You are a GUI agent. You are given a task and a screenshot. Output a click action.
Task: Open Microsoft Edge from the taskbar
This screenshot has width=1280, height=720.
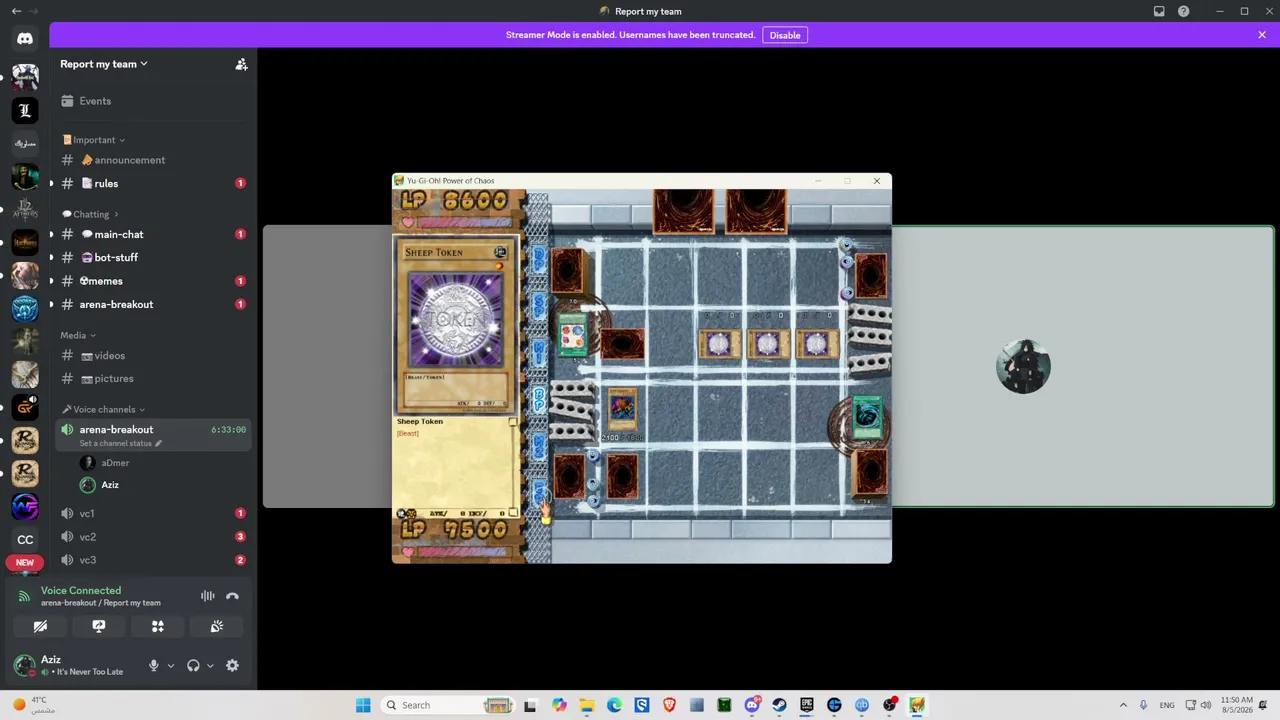point(614,705)
